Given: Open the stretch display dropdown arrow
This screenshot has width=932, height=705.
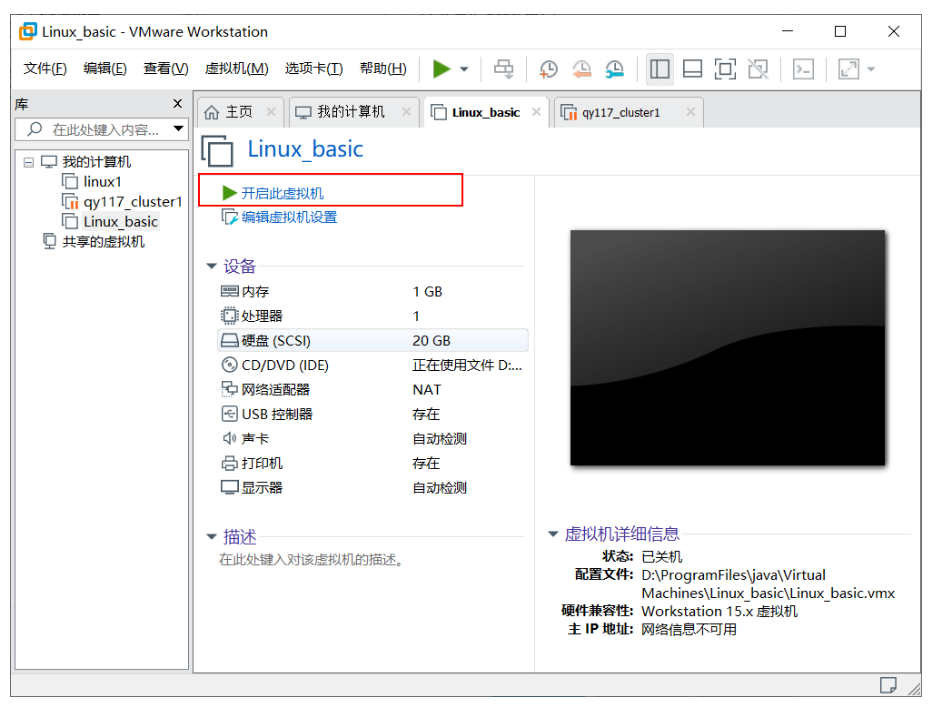Looking at the screenshot, I should pos(871,69).
